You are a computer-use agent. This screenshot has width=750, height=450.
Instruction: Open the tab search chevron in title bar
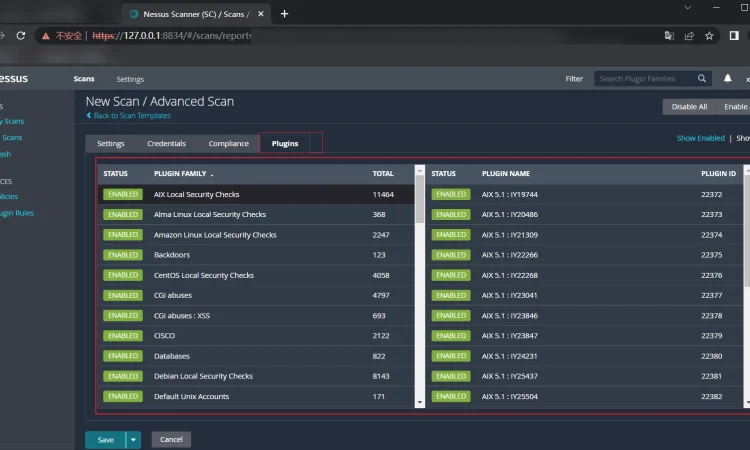coord(687,8)
